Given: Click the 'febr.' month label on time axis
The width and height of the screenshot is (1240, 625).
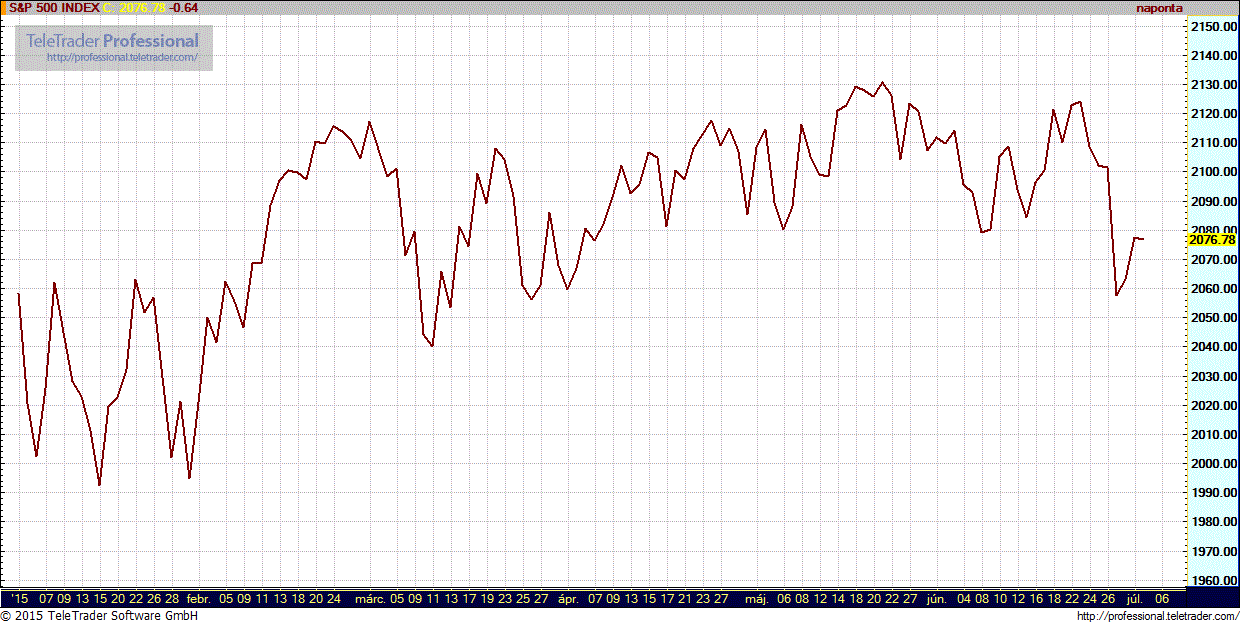Looking at the screenshot, I should [x=199, y=599].
